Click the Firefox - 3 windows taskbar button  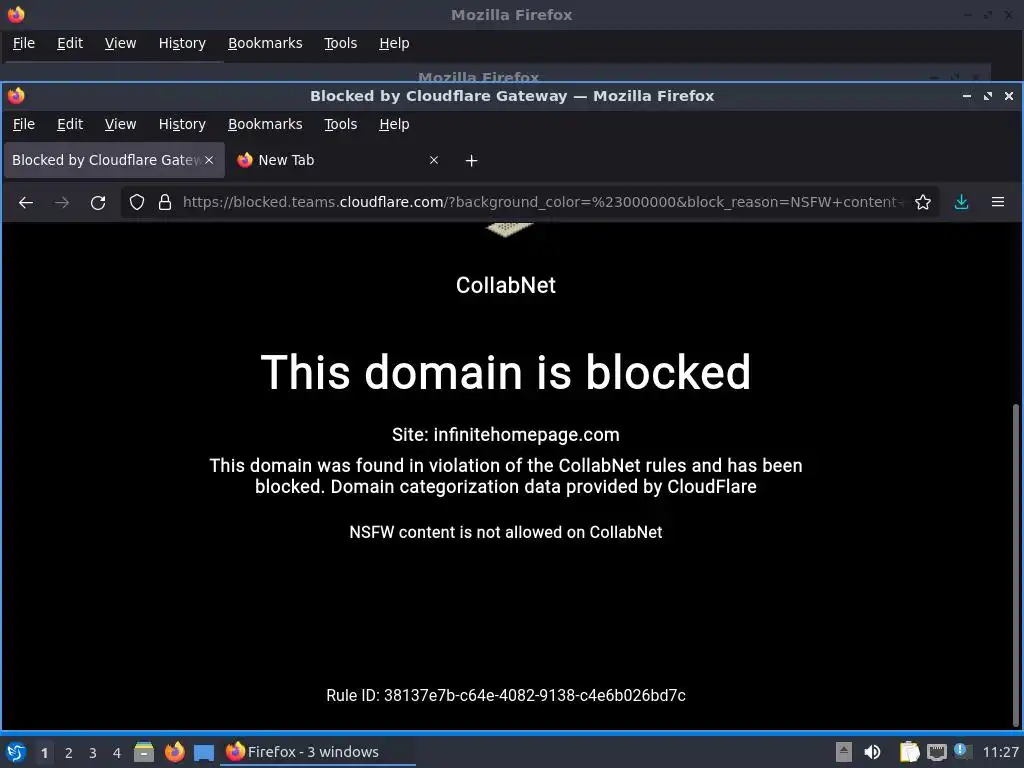pyautogui.click(x=318, y=752)
